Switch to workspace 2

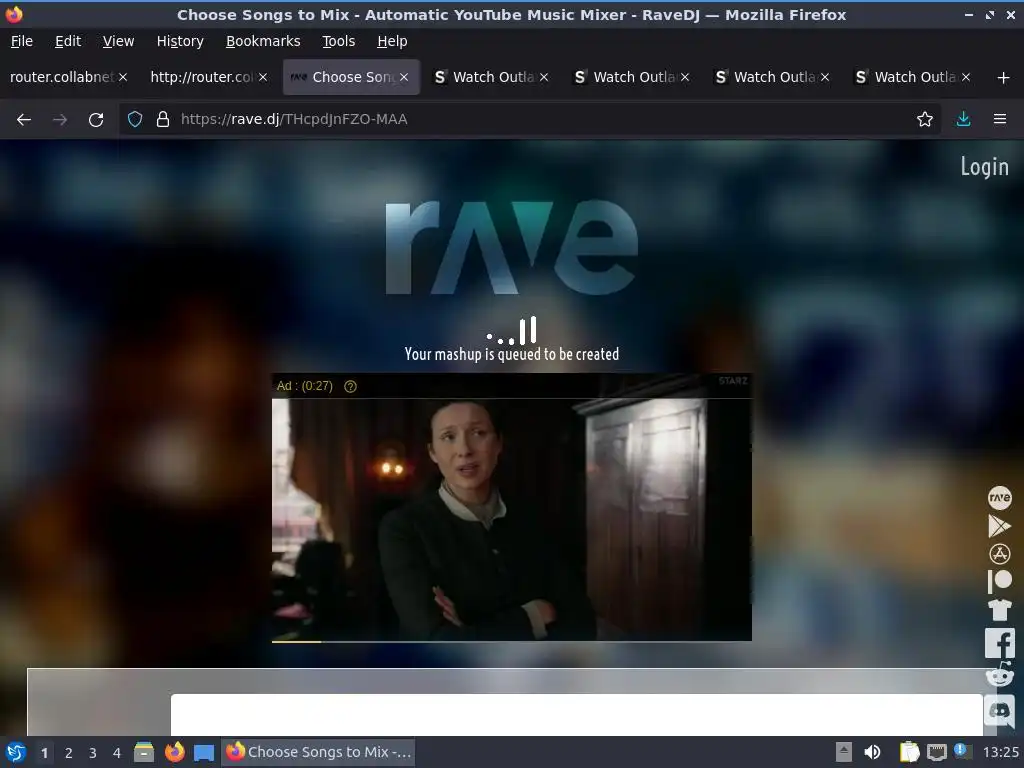[69, 753]
